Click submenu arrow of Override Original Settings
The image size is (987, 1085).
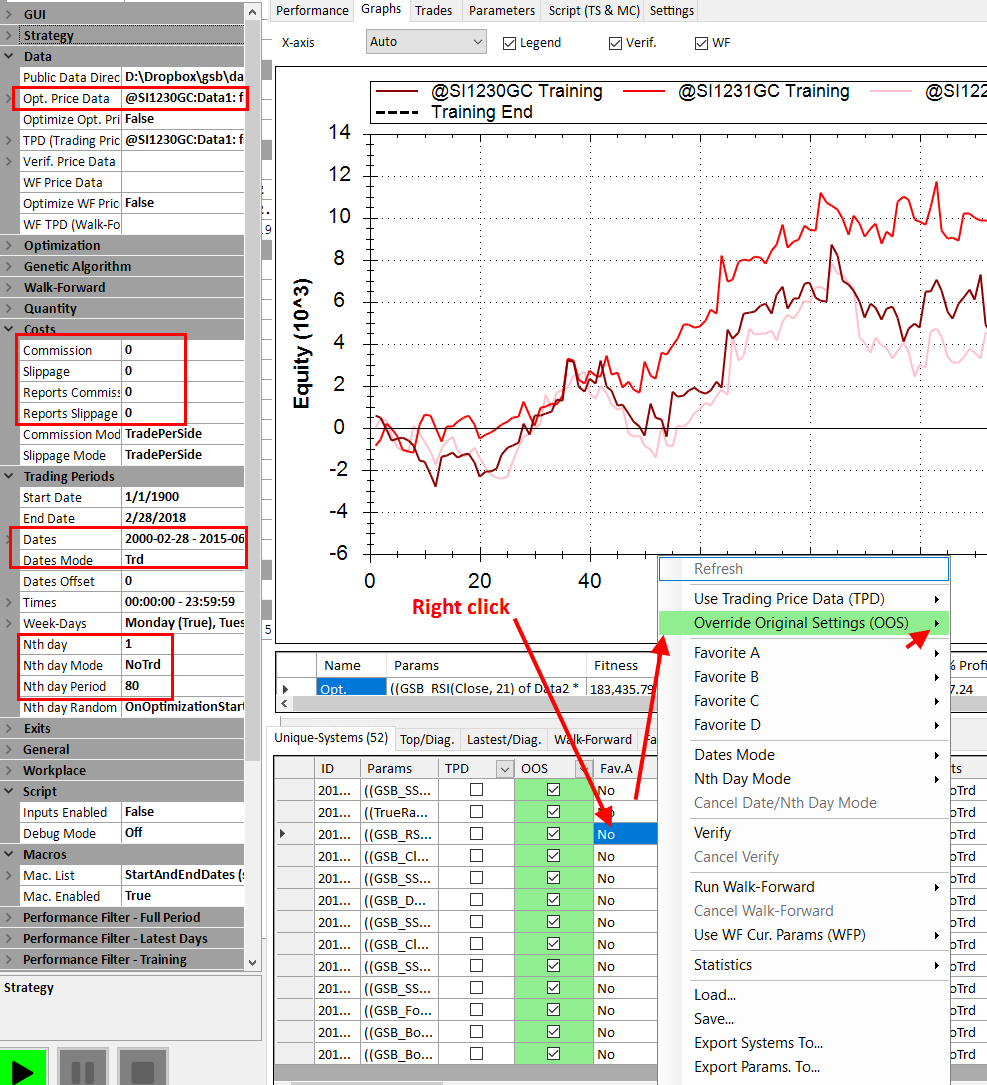937,623
